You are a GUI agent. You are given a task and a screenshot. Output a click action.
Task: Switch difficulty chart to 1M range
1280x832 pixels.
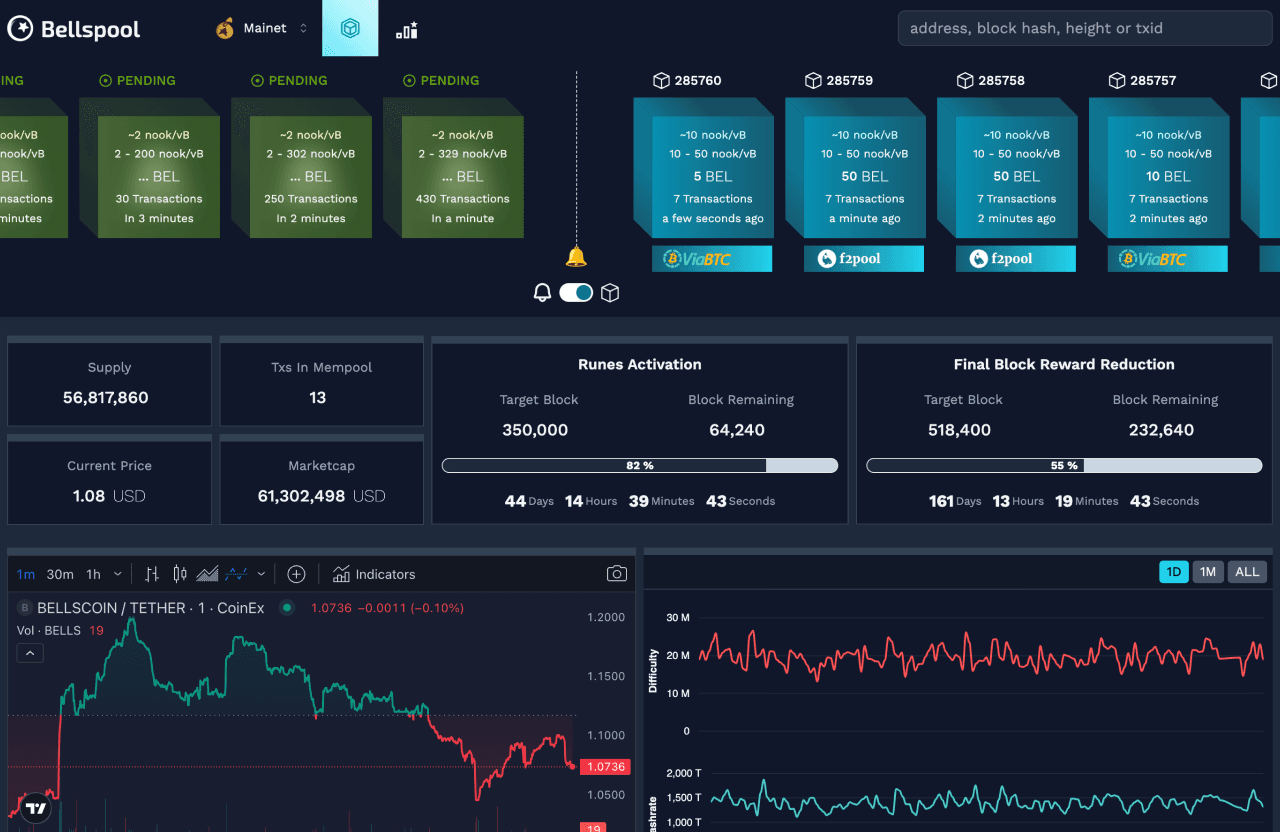[1208, 572]
